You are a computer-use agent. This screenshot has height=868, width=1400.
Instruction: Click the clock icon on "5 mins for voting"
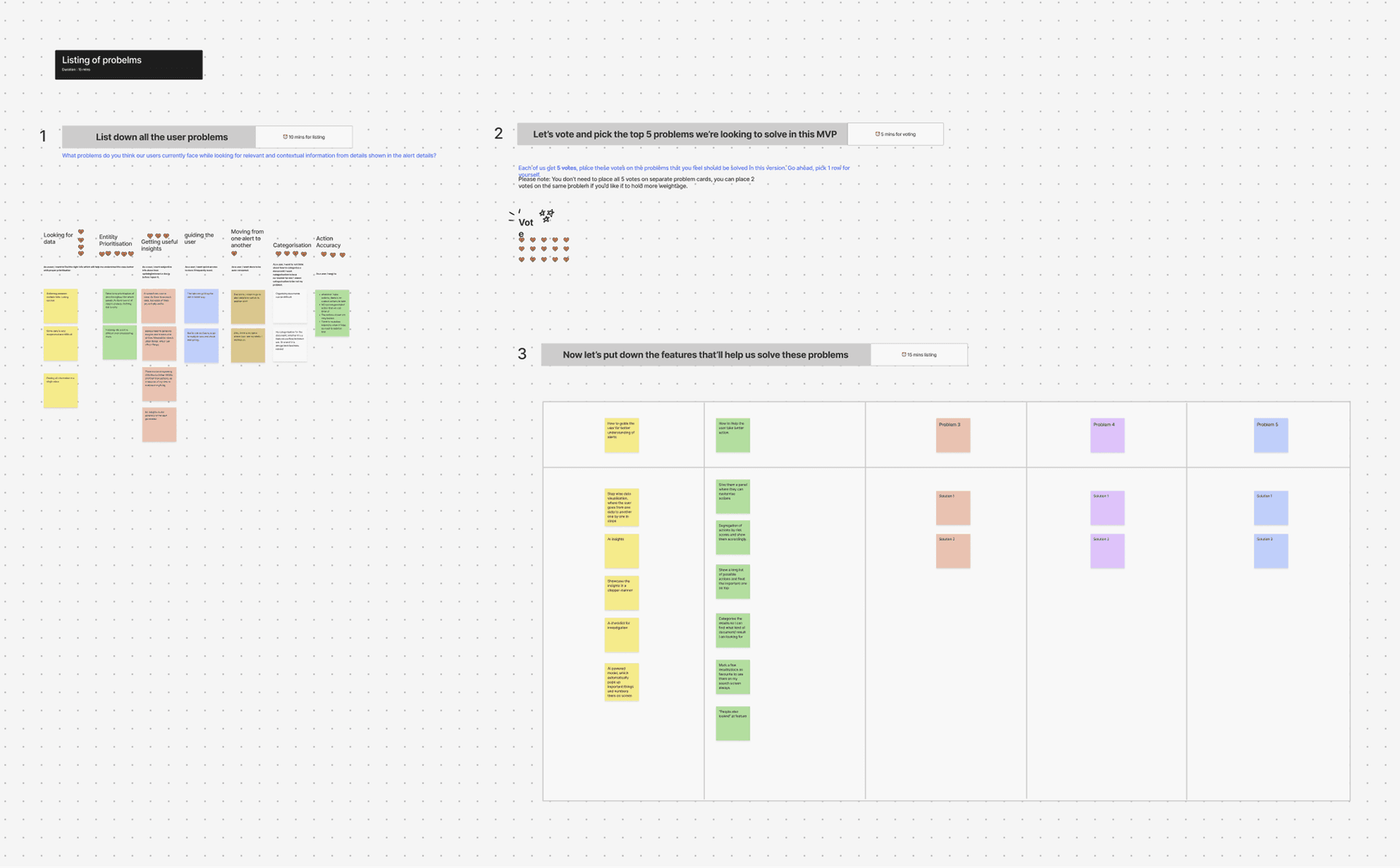[877, 133]
